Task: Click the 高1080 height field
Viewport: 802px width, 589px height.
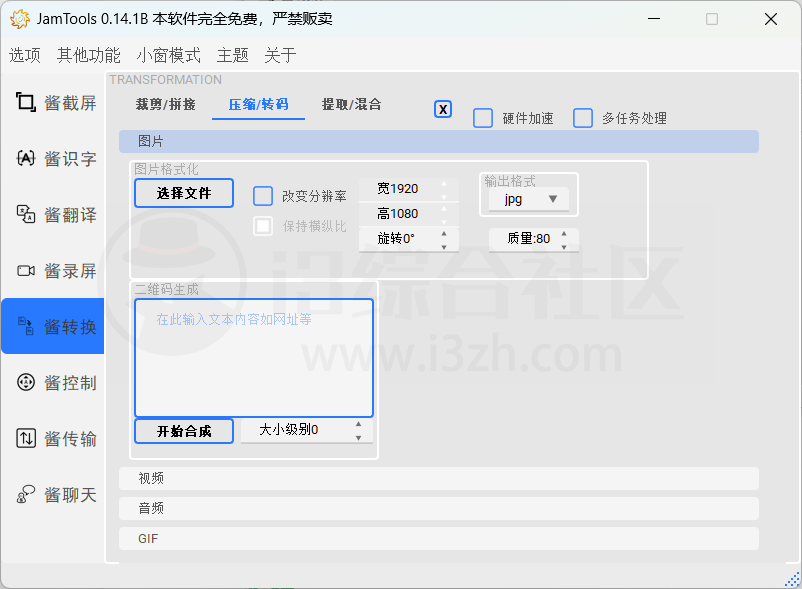Action: 409,214
